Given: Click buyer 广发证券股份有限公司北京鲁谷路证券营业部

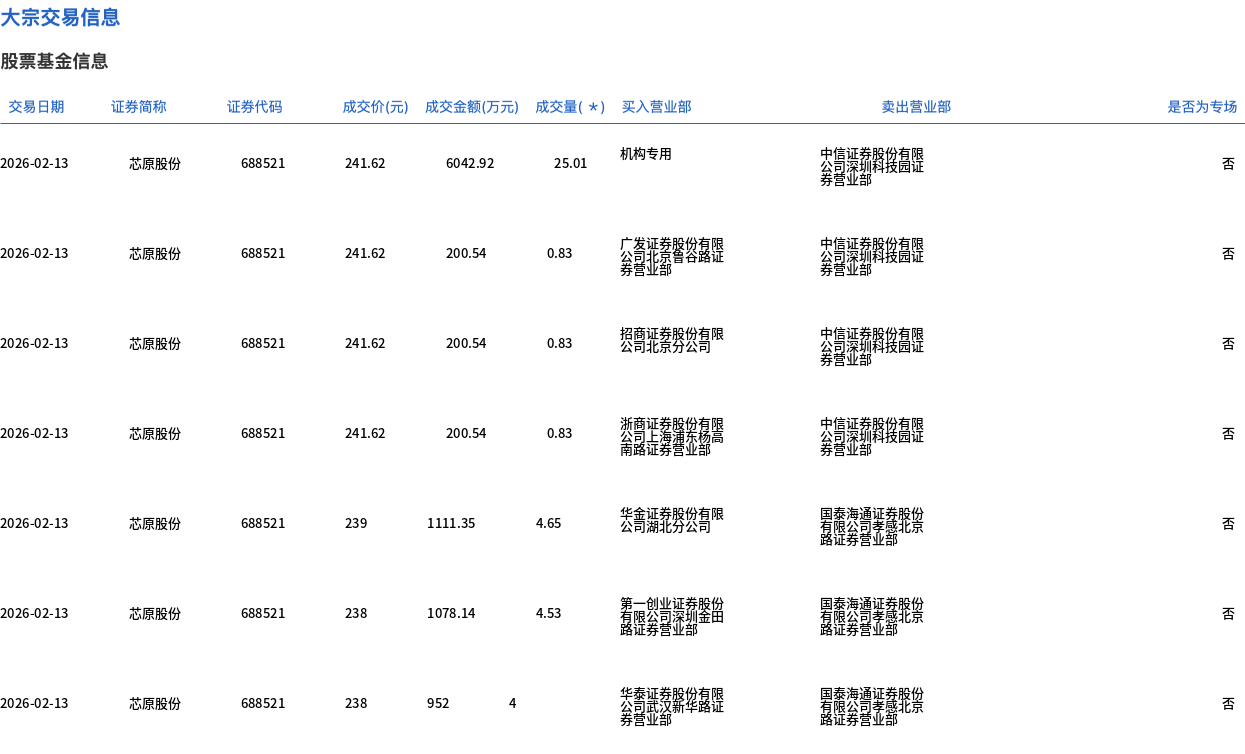Looking at the screenshot, I should [x=672, y=257].
